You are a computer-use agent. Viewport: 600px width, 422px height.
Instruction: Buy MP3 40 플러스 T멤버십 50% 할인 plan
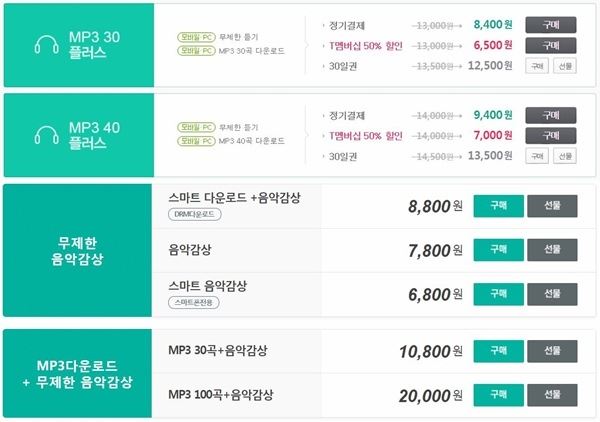550,134
